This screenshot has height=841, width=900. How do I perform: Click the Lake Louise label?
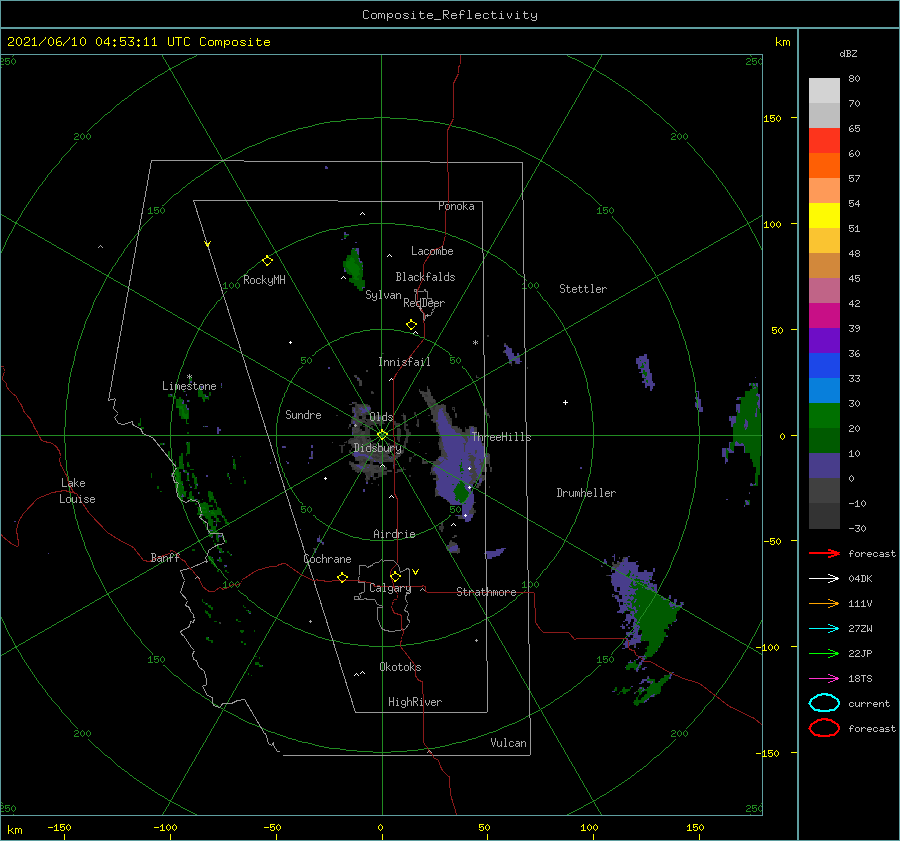77,491
